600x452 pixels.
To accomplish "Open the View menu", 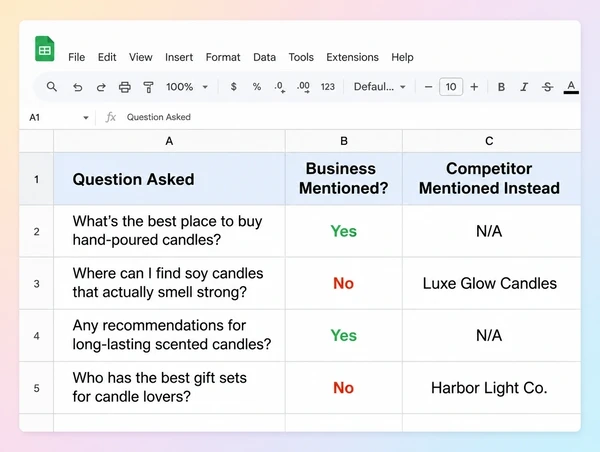I will click(x=140, y=57).
